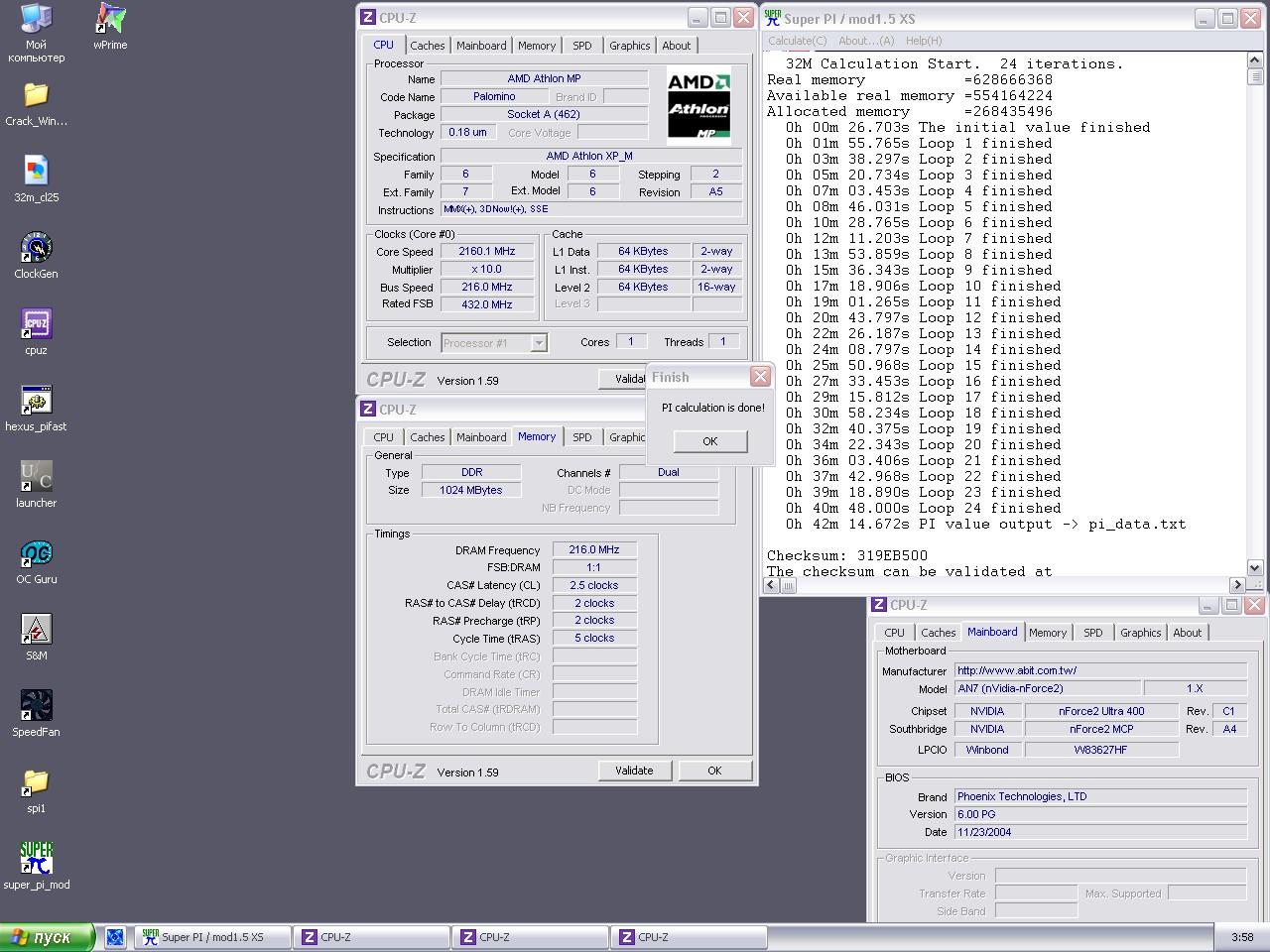
Task: Confirm PI calculation done with OK
Action: pyautogui.click(x=710, y=441)
